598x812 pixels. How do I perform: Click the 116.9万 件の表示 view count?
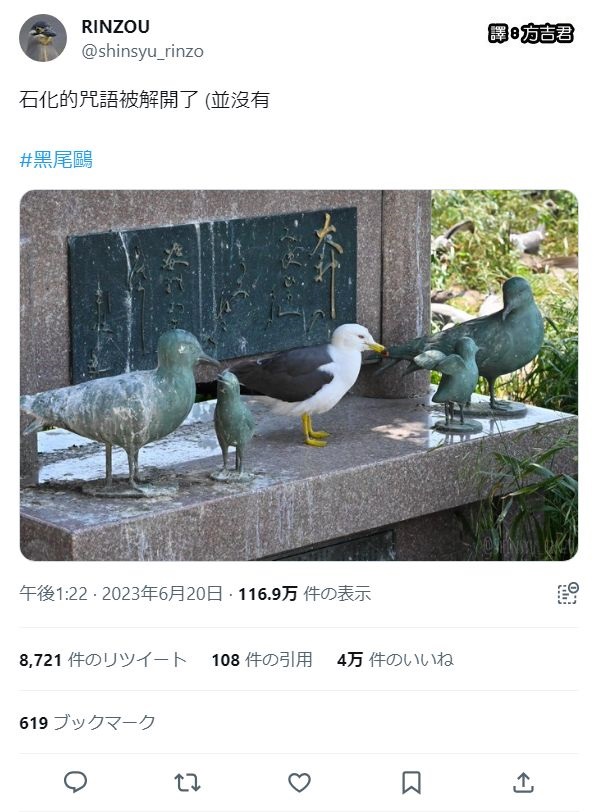pyautogui.click(x=304, y=593)
